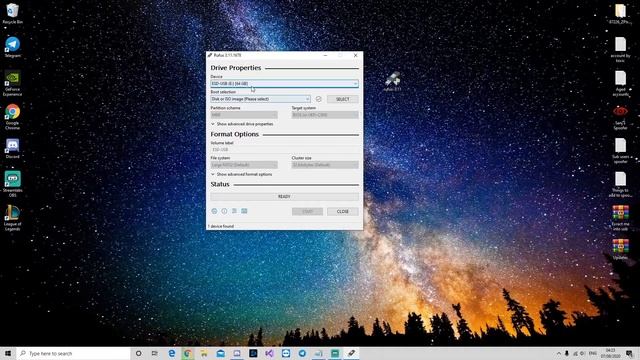Select the Updates archive desktop icon
This screenshot has width=640, height=360.
[x=620, y=249]
